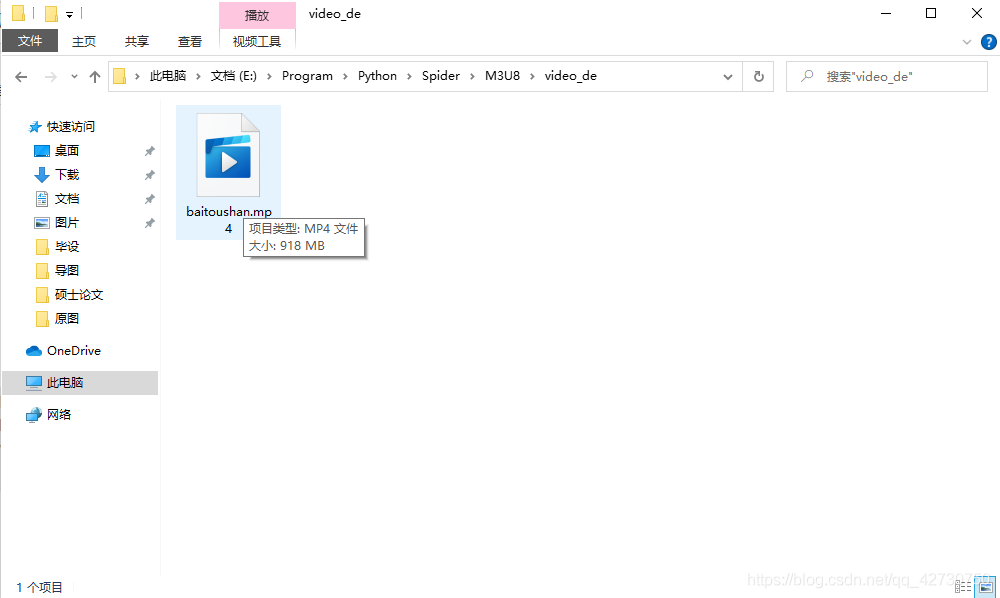This screenshot has width=1000, height=598.
Task: Select the baitoushan.mp4 video thumbnail
Action: point(228,155)
